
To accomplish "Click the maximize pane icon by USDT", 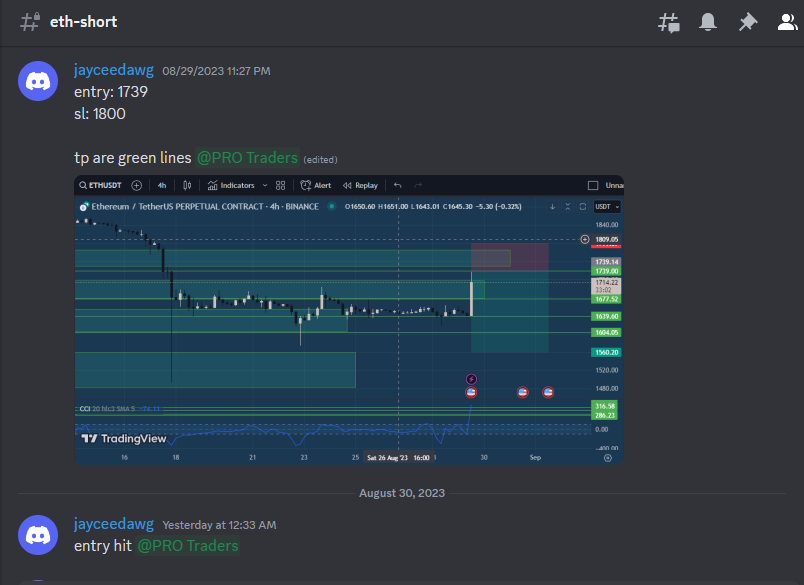I will point(582,207).
